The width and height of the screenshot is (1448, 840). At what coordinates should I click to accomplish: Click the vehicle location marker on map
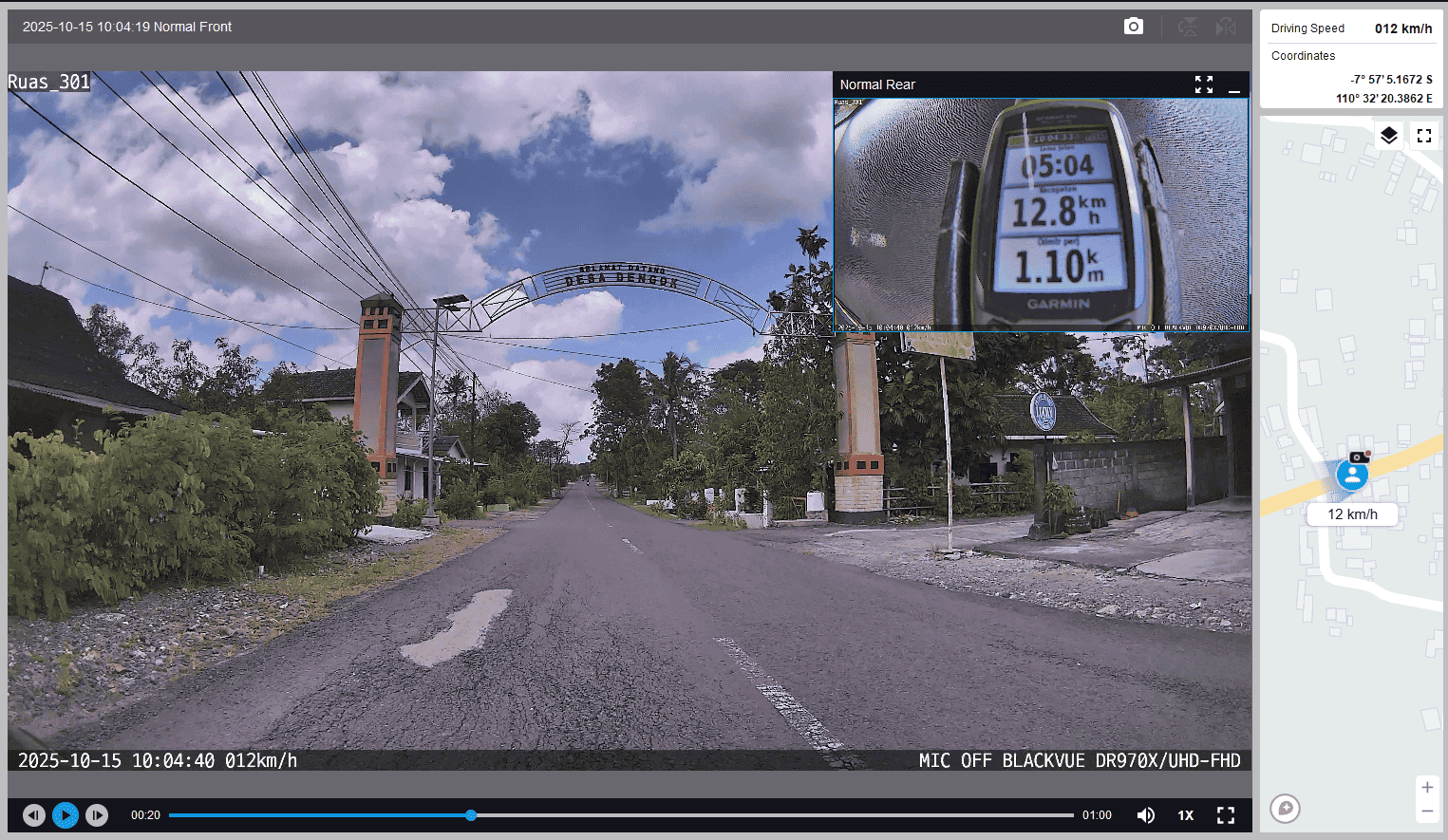coord(1351,474)
